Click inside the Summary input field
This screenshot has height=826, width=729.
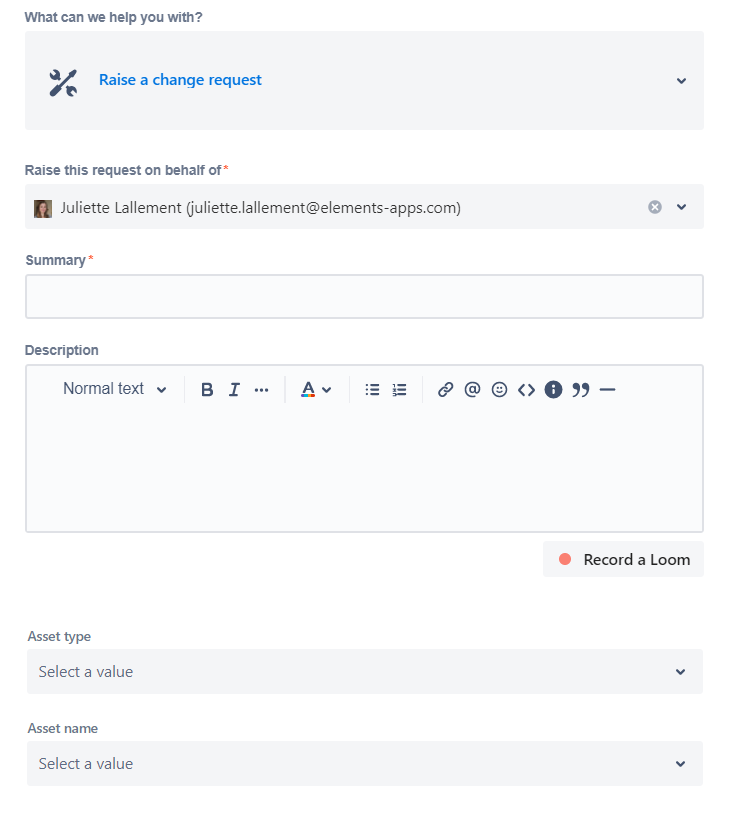pos(364,295)
